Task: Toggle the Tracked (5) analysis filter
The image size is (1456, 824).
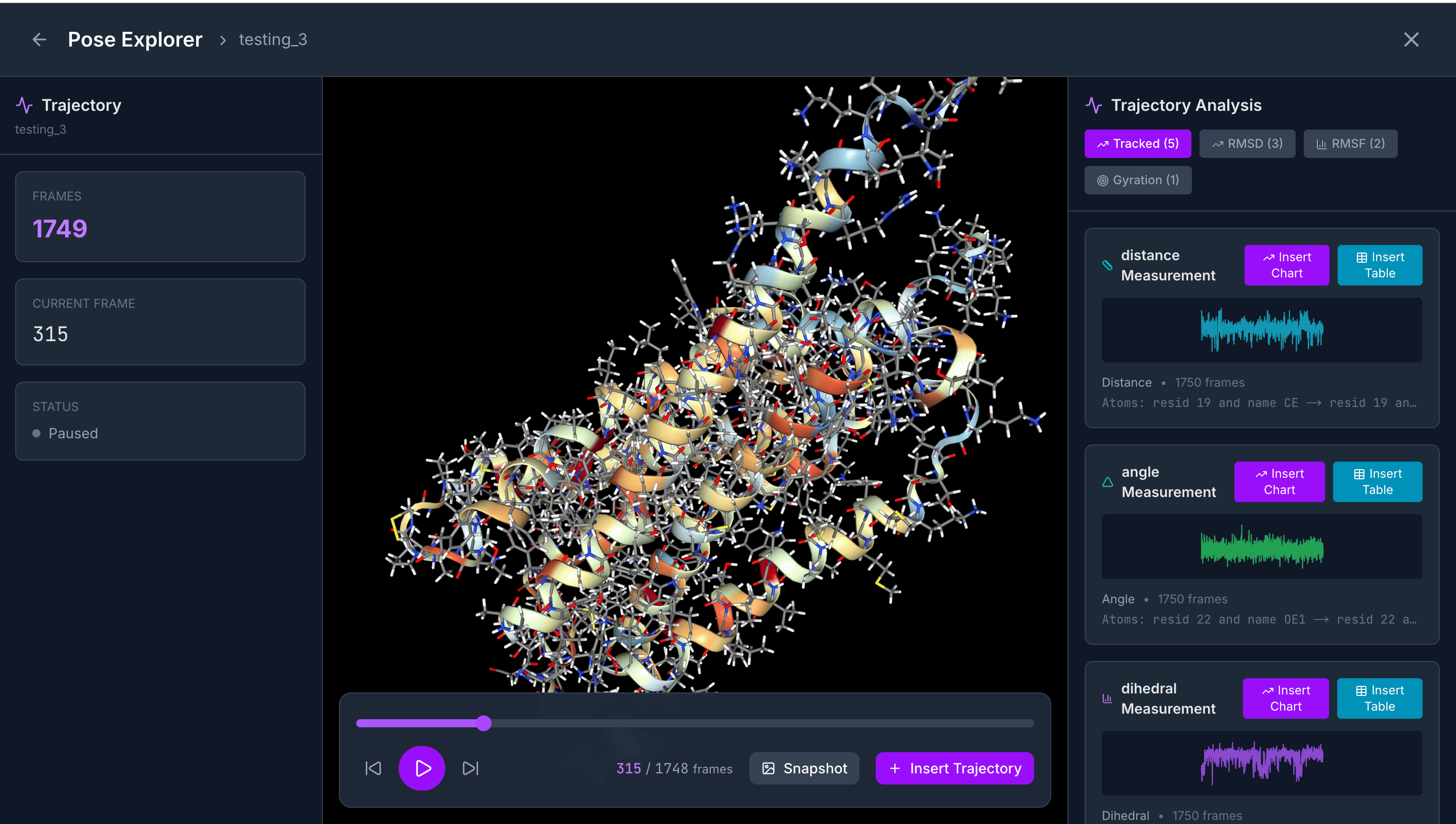Action: (x=1138, y=143)
